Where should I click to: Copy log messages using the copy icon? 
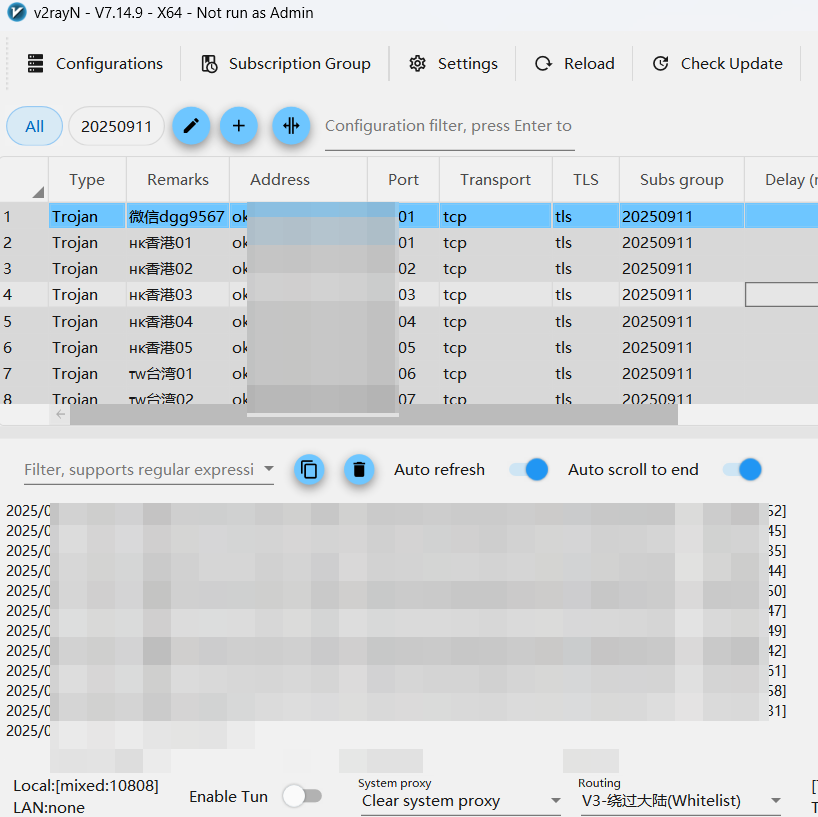[310, 469]
